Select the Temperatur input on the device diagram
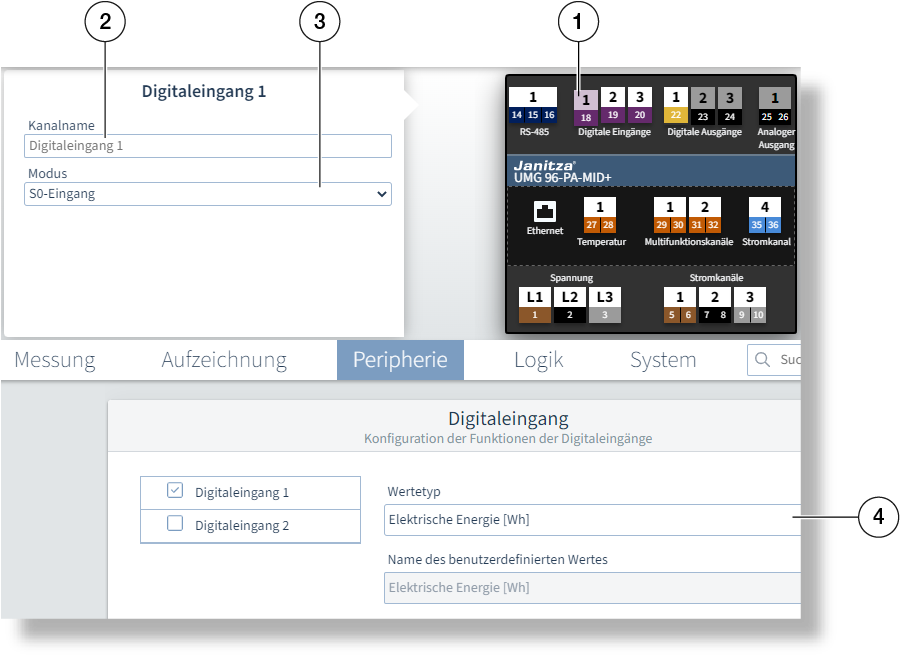Viewport: 900px width, 659px height. pyautogui.click(x=601, y=212)
